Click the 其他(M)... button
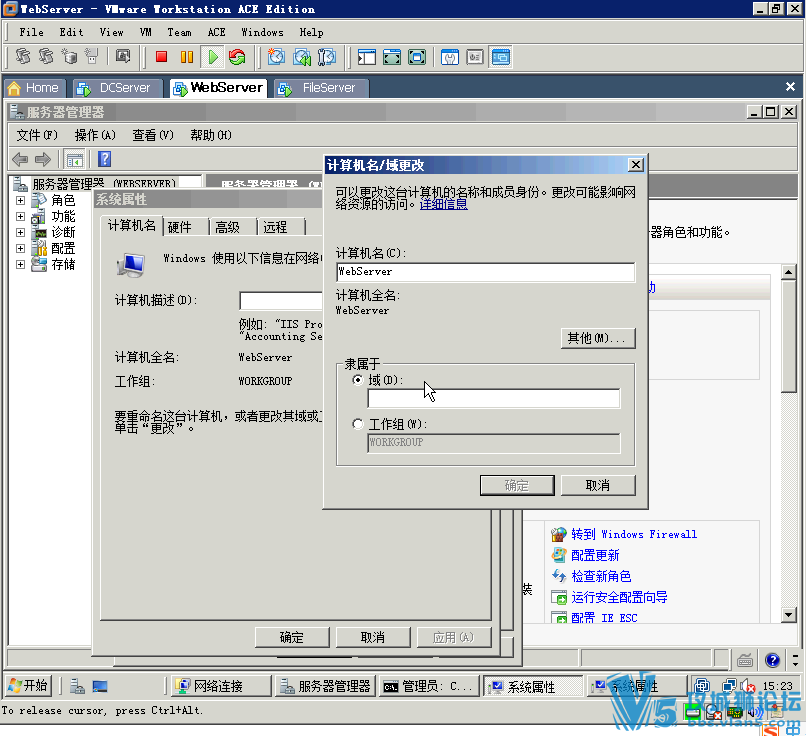The width and height of the screenshot is (806, 736). pyautogui.click(x=598, y=338)
